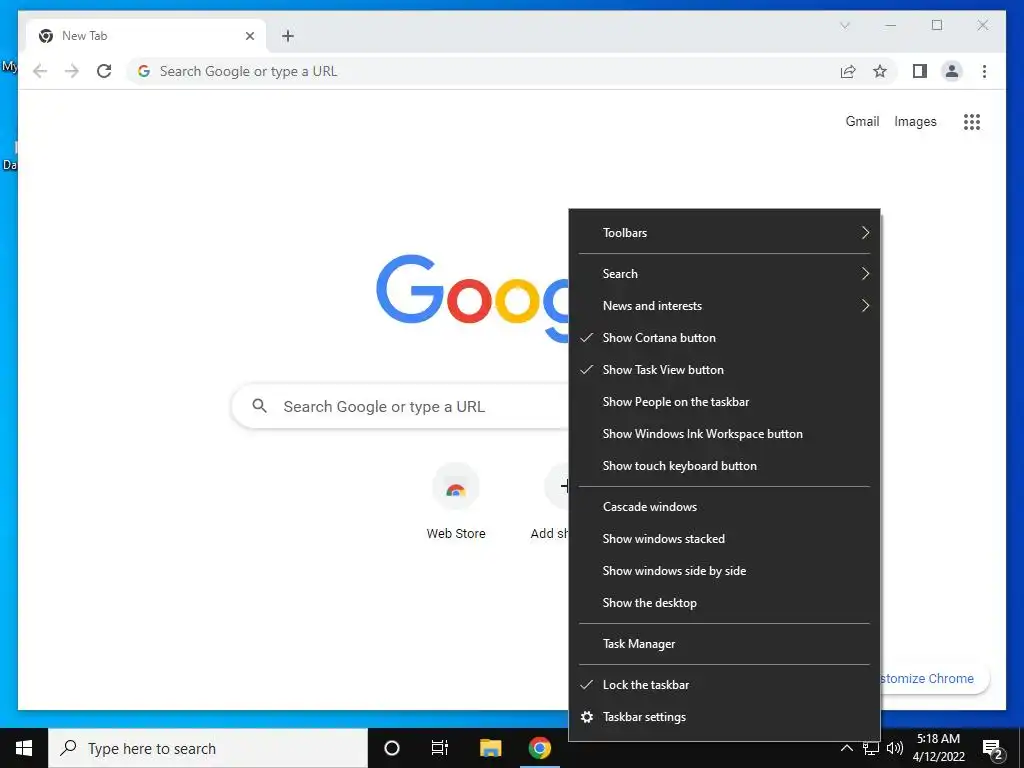Open Google apps grid
This screenshot has height=768, width=1024.
tap(972, 121)
